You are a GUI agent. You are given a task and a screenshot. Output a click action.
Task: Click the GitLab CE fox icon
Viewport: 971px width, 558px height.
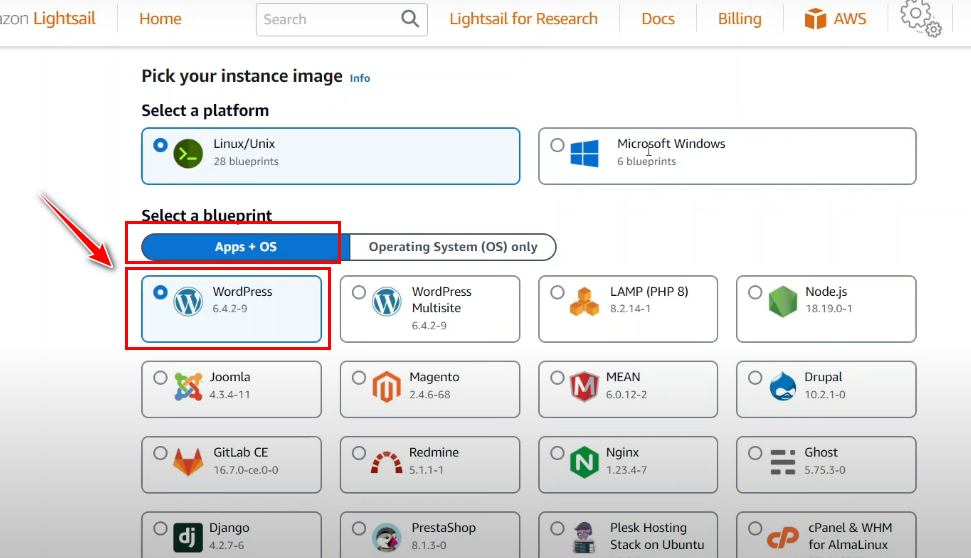click(x=188, y=462)
